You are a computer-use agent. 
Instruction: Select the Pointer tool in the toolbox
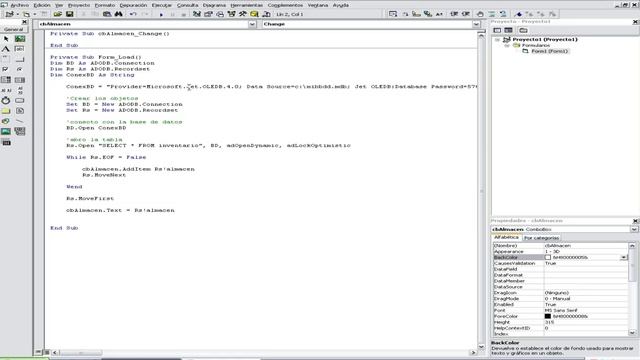click(6, 39)
